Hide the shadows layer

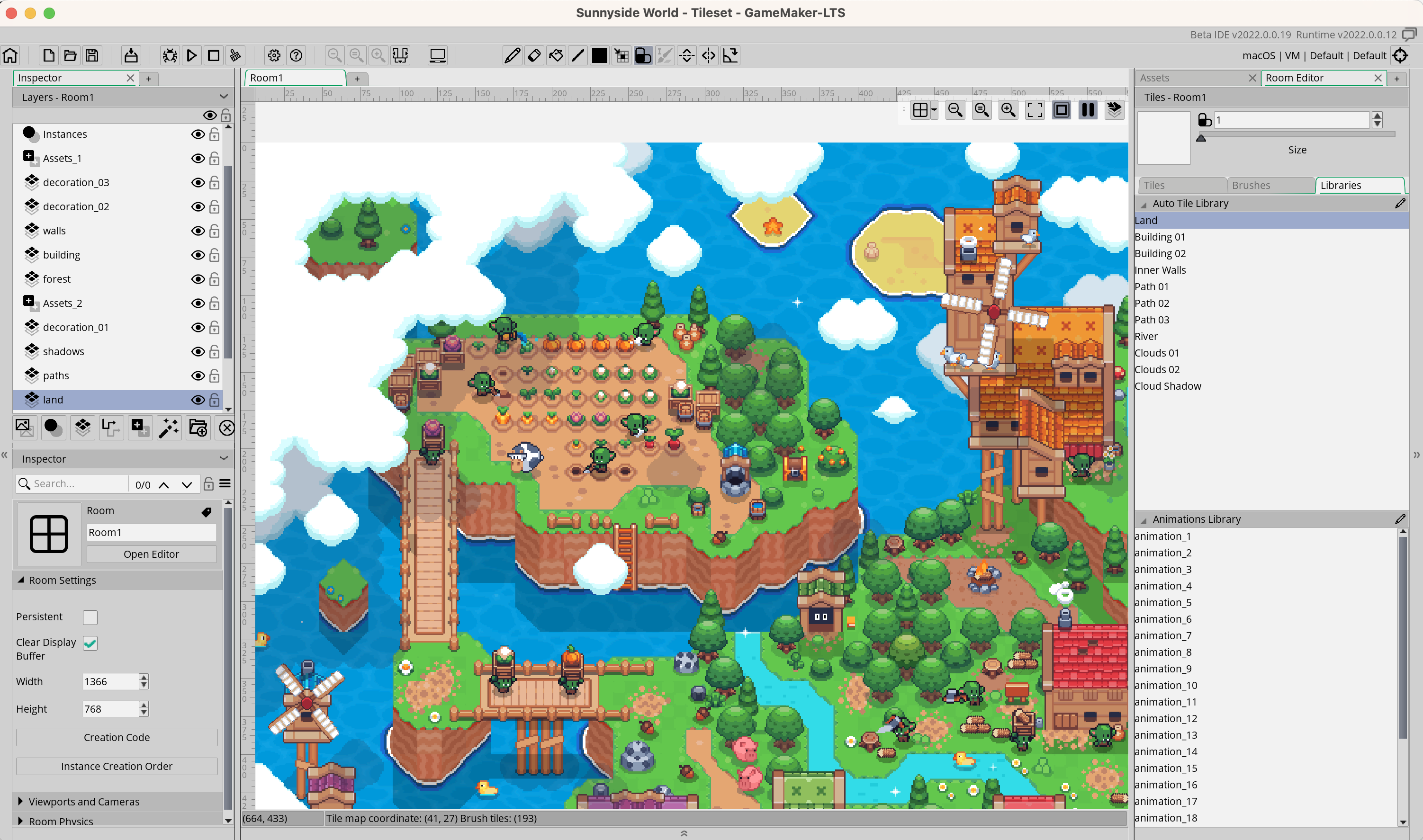[x=198, y=351]
